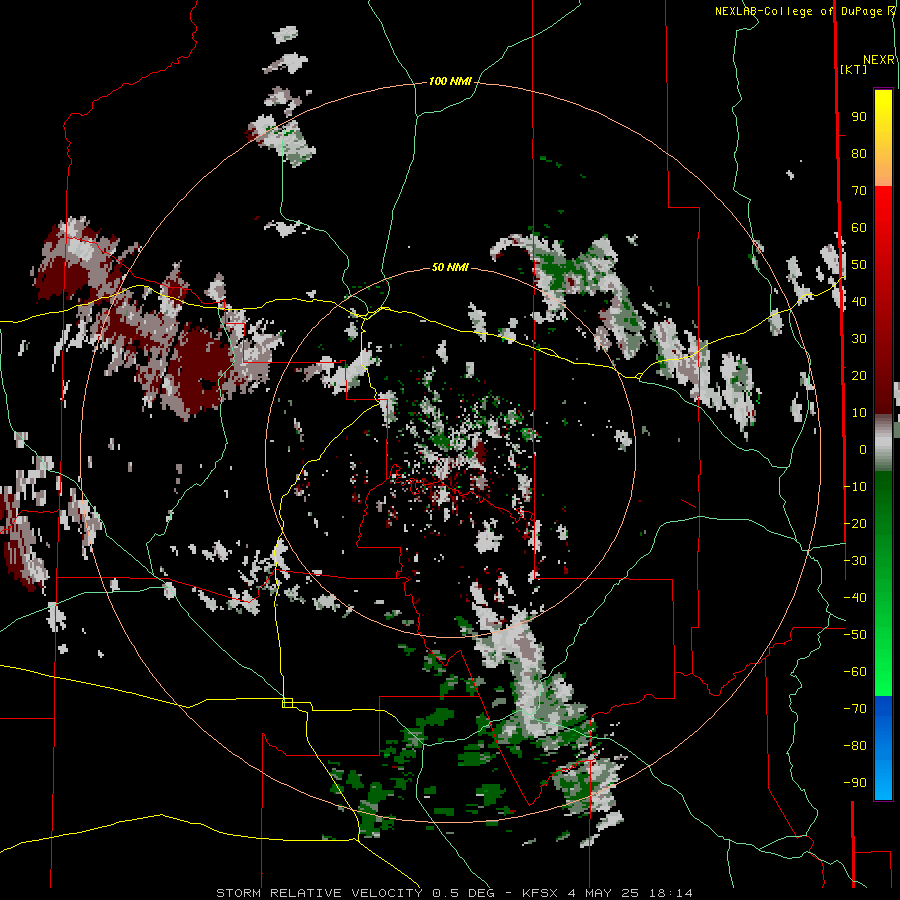Click the -20 value on the velocity scale
Viewport: 900px width, 900px height.
[x=855, y=523]
